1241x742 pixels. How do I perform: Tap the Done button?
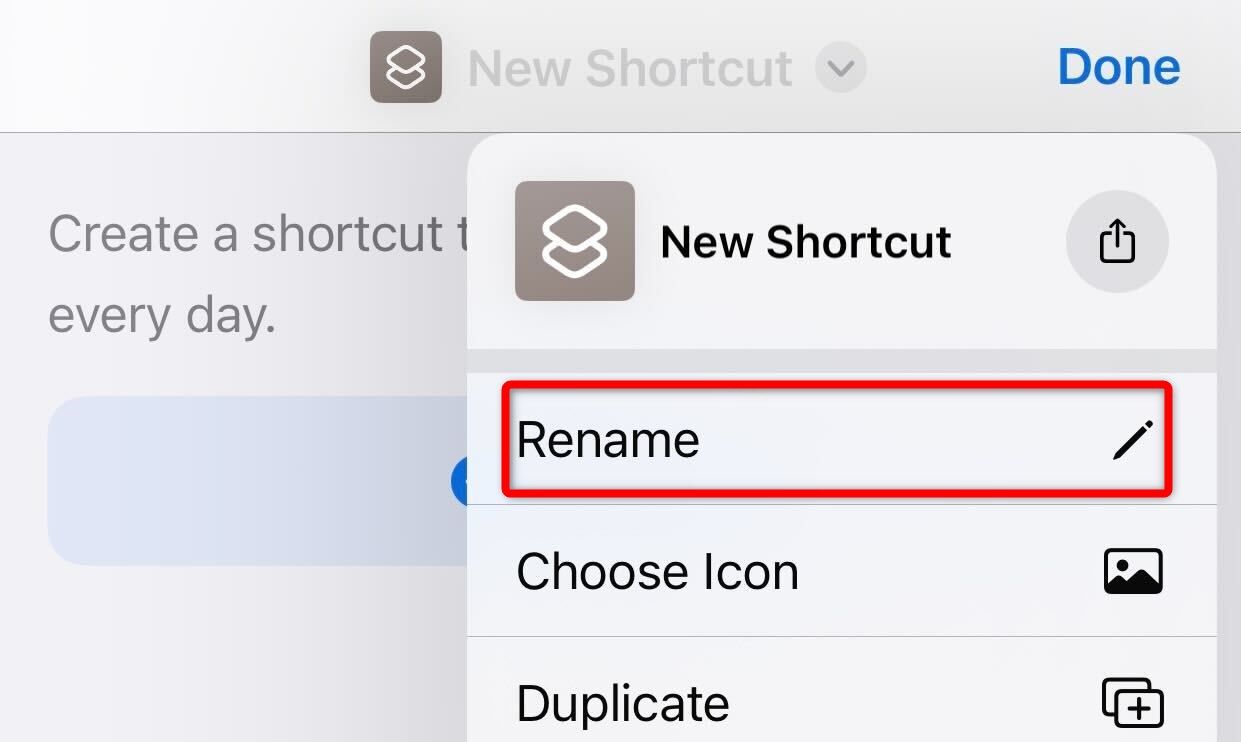1119,67
